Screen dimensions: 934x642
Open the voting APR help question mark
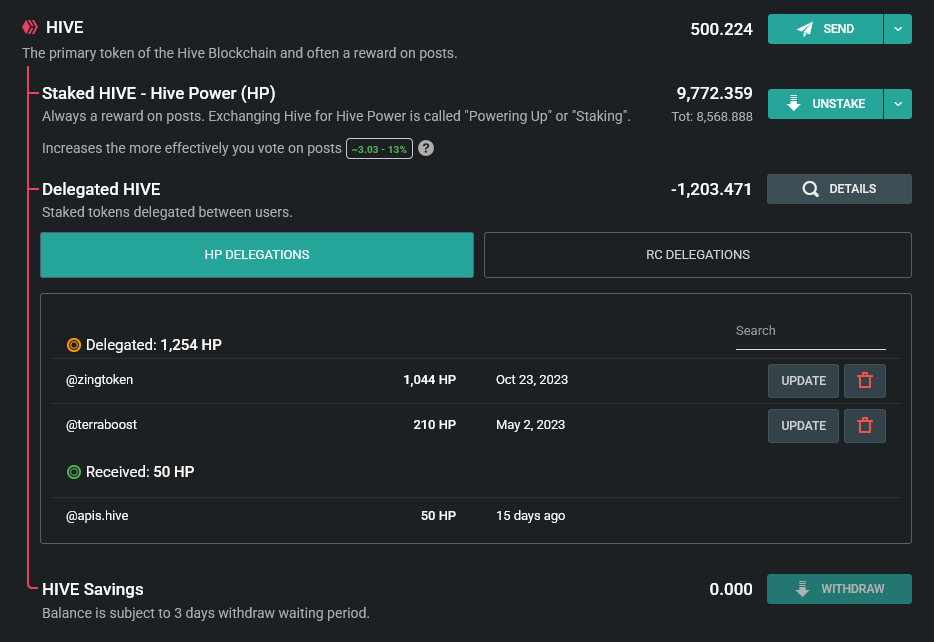pos(426,148)
